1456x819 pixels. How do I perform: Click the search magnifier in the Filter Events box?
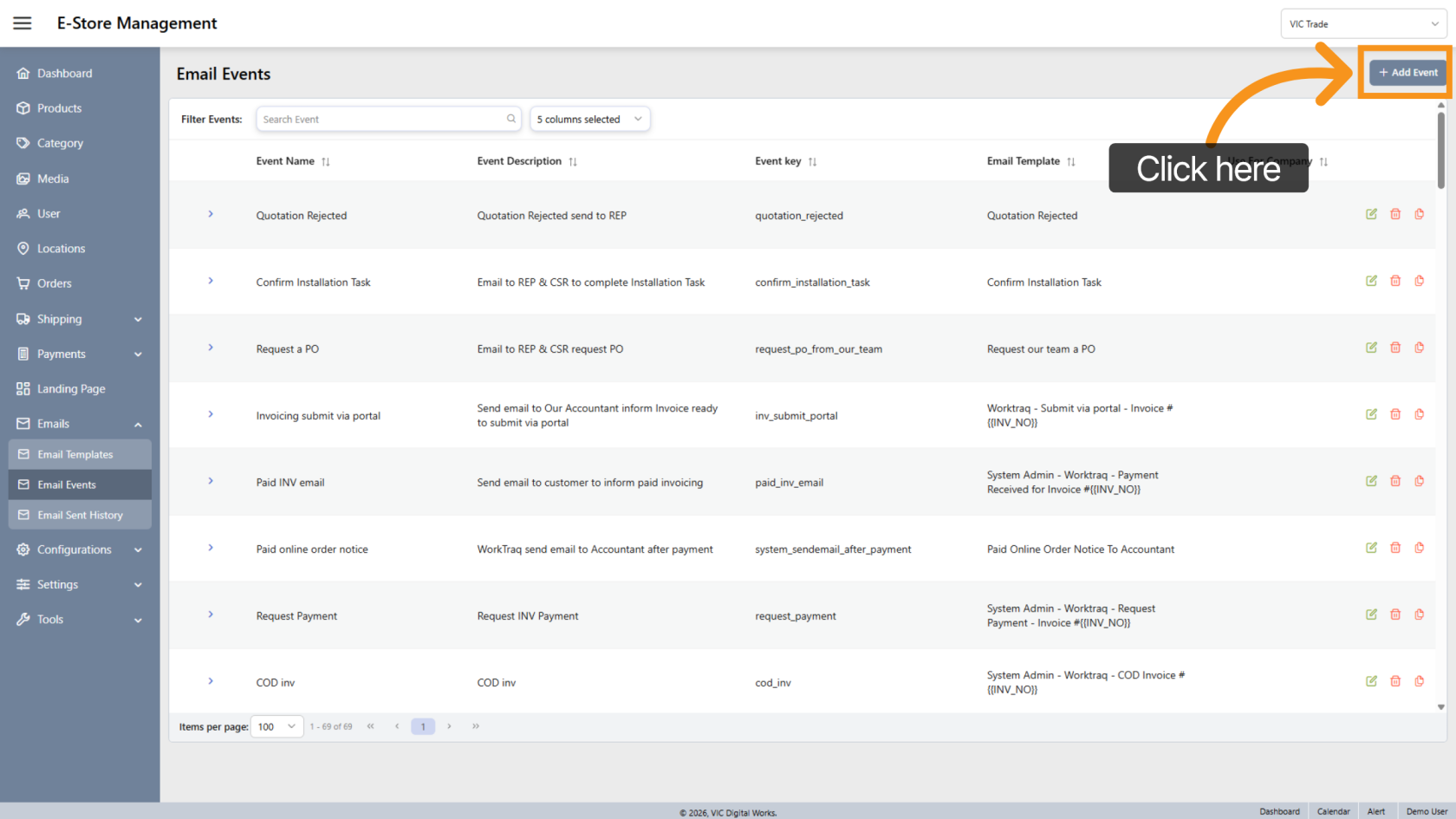pyautogui.click(x=510, y=119)
